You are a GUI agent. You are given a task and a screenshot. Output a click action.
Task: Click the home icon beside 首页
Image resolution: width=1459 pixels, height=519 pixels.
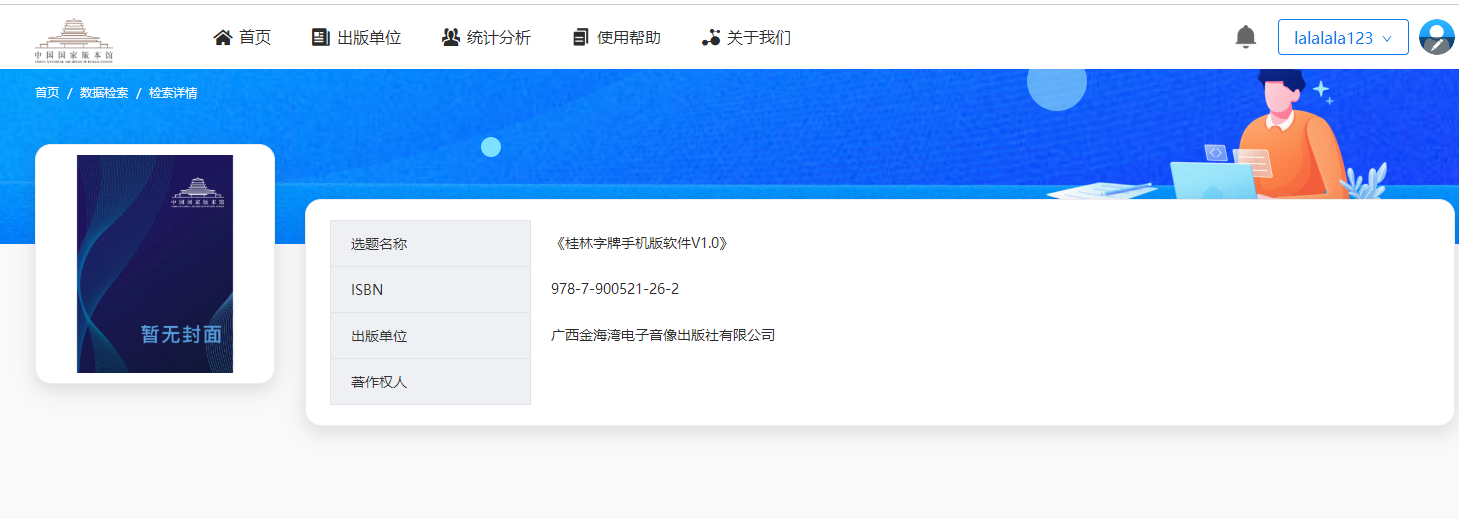point(223,38)
